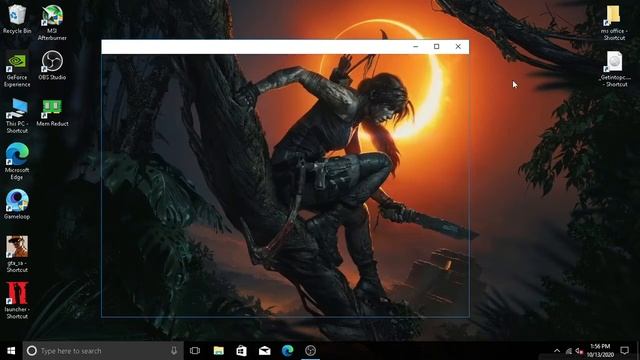640x360 pixels.
Task: Open File Explorer from the taskbar
Action: tap(219, 351)
